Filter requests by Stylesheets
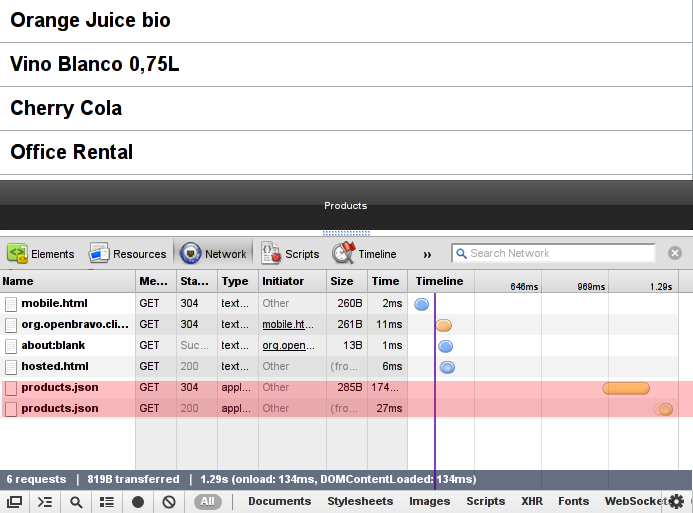This screenshot has height=513, width=693. 360,502
